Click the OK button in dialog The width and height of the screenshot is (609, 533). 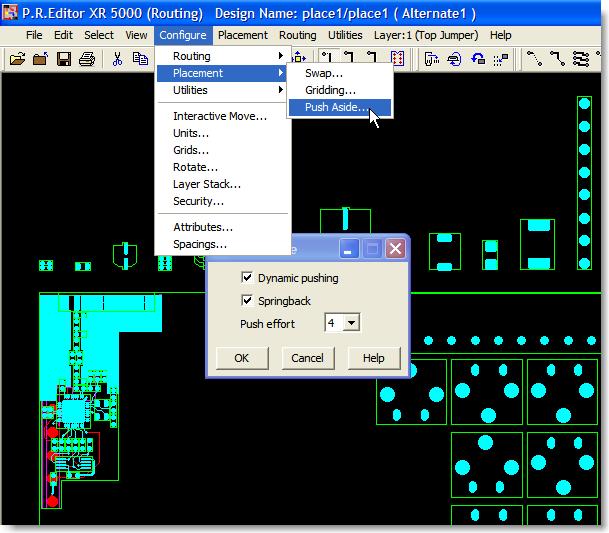(x=242, y=358)
